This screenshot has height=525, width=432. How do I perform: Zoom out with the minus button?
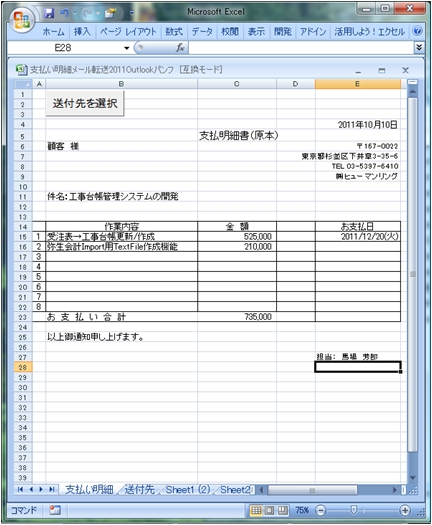point(320,510)
